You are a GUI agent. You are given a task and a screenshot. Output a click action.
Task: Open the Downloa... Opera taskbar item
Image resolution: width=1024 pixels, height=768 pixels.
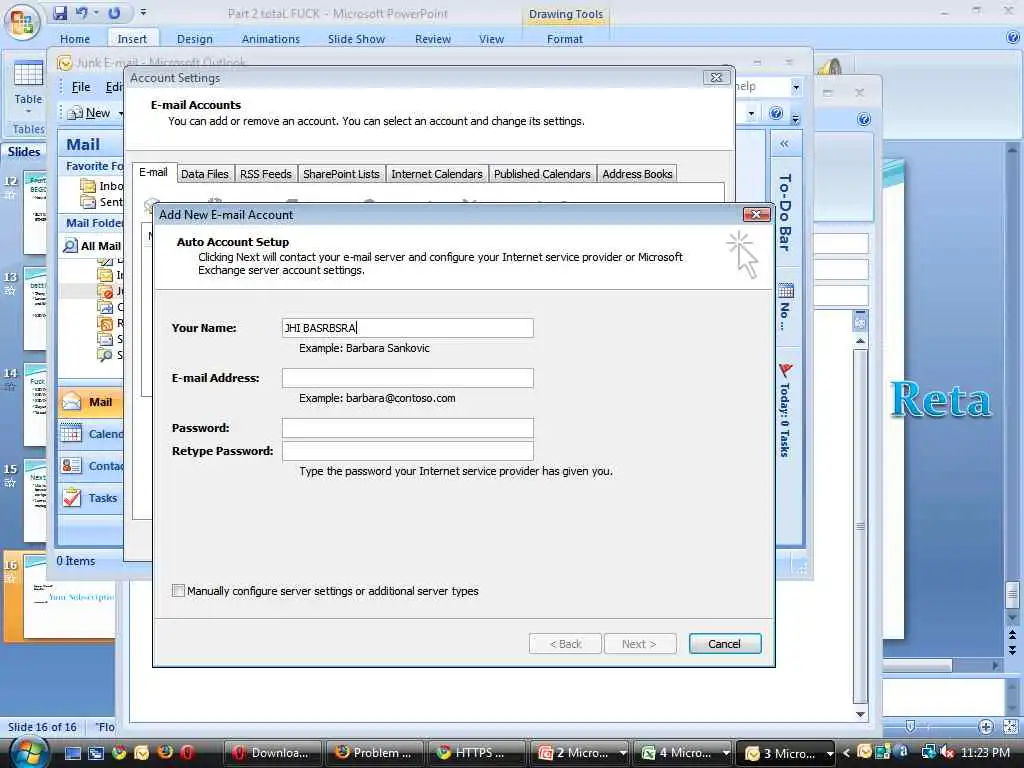tap(273, 753)
